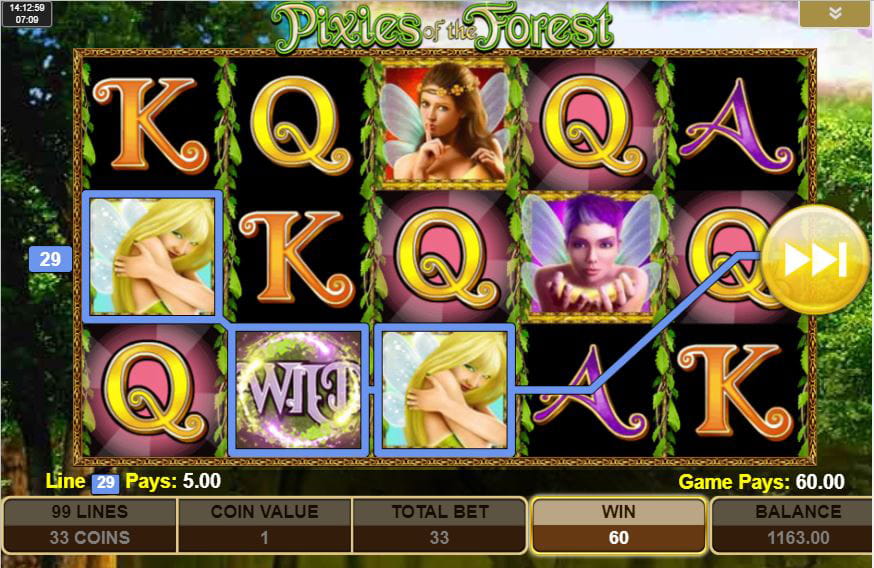Click the Total Bet display

point(440,525)
